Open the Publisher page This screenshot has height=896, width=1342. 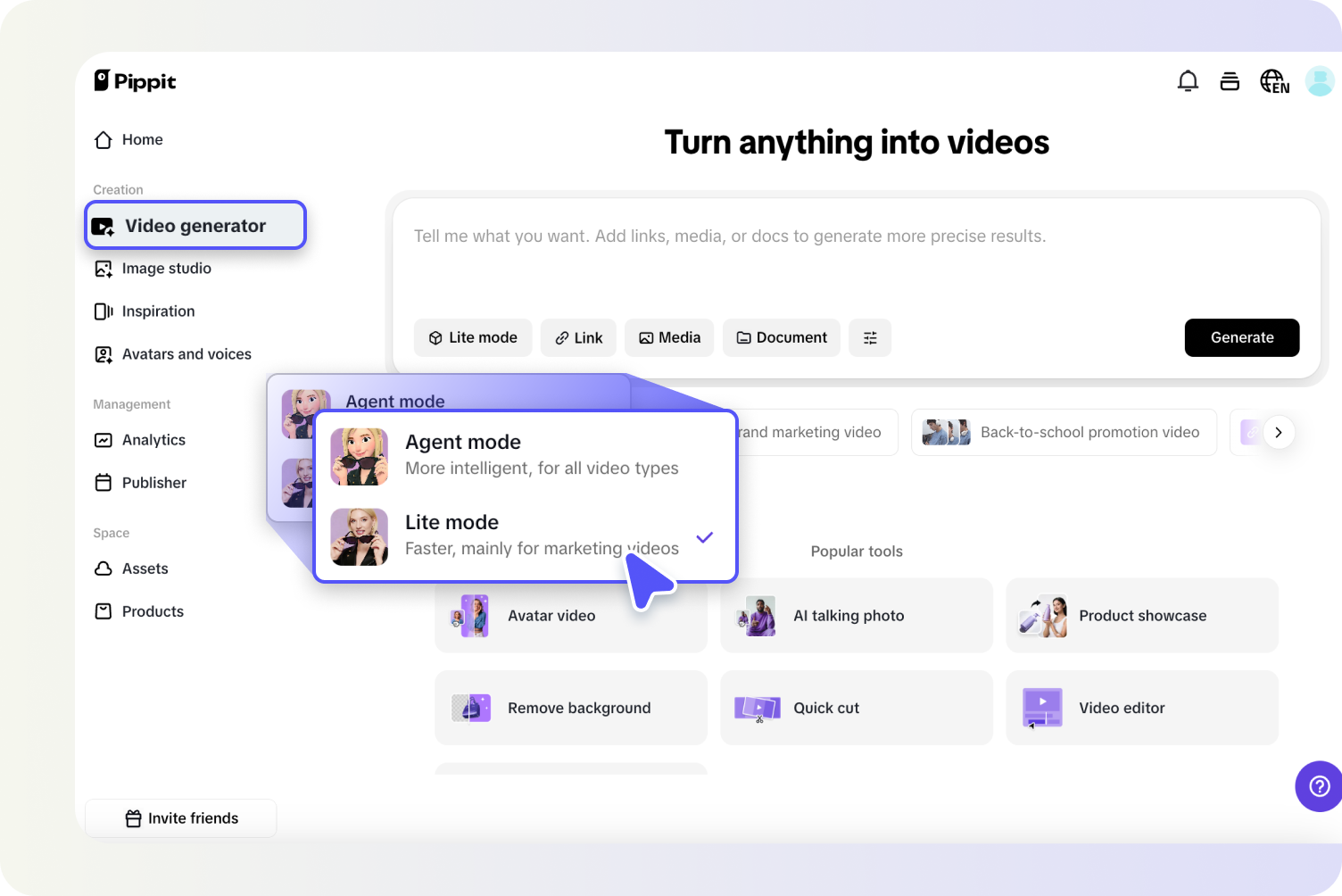pyautogui.click(x=141, y=483)
